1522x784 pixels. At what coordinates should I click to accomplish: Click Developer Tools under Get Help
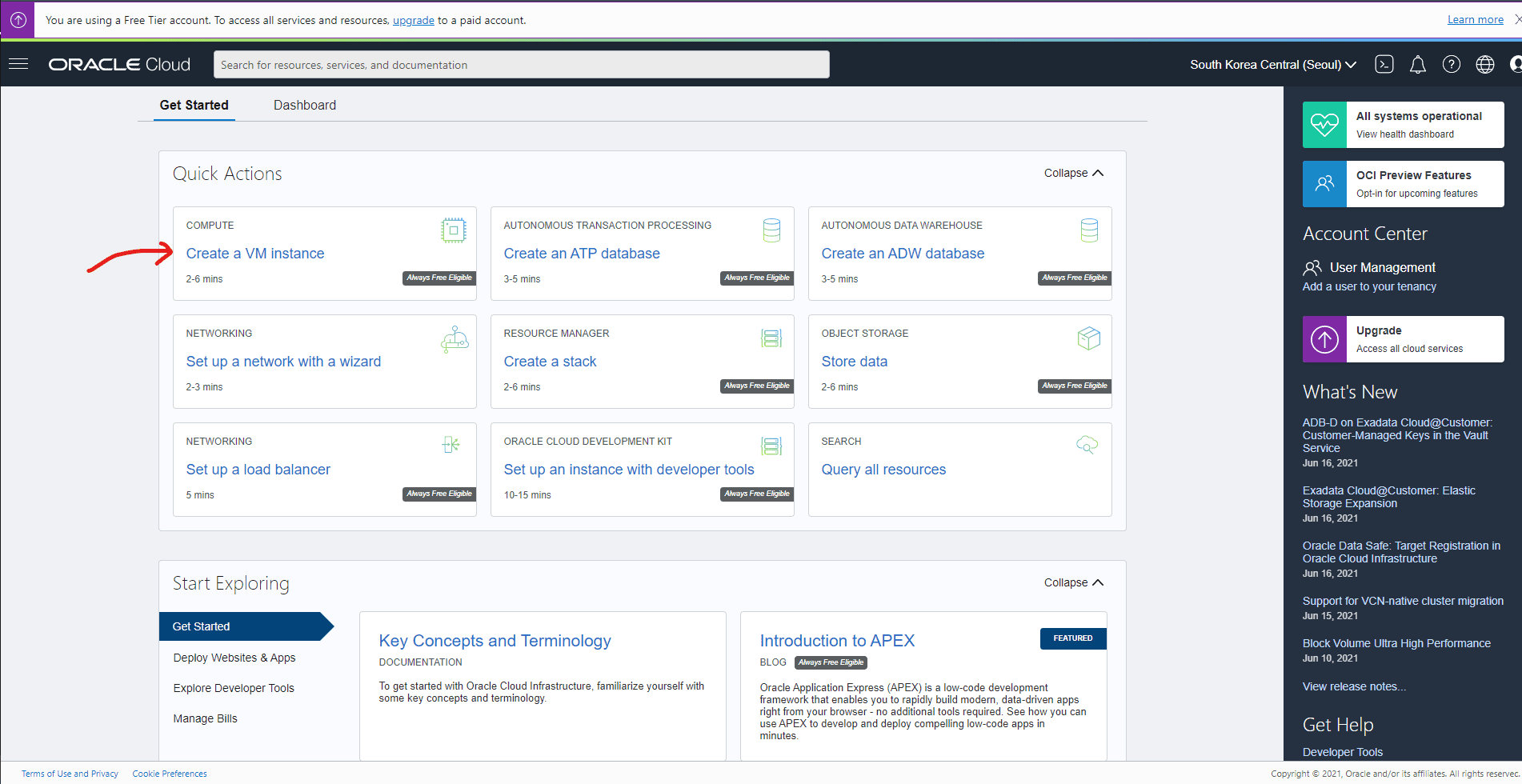(1342, 752)
